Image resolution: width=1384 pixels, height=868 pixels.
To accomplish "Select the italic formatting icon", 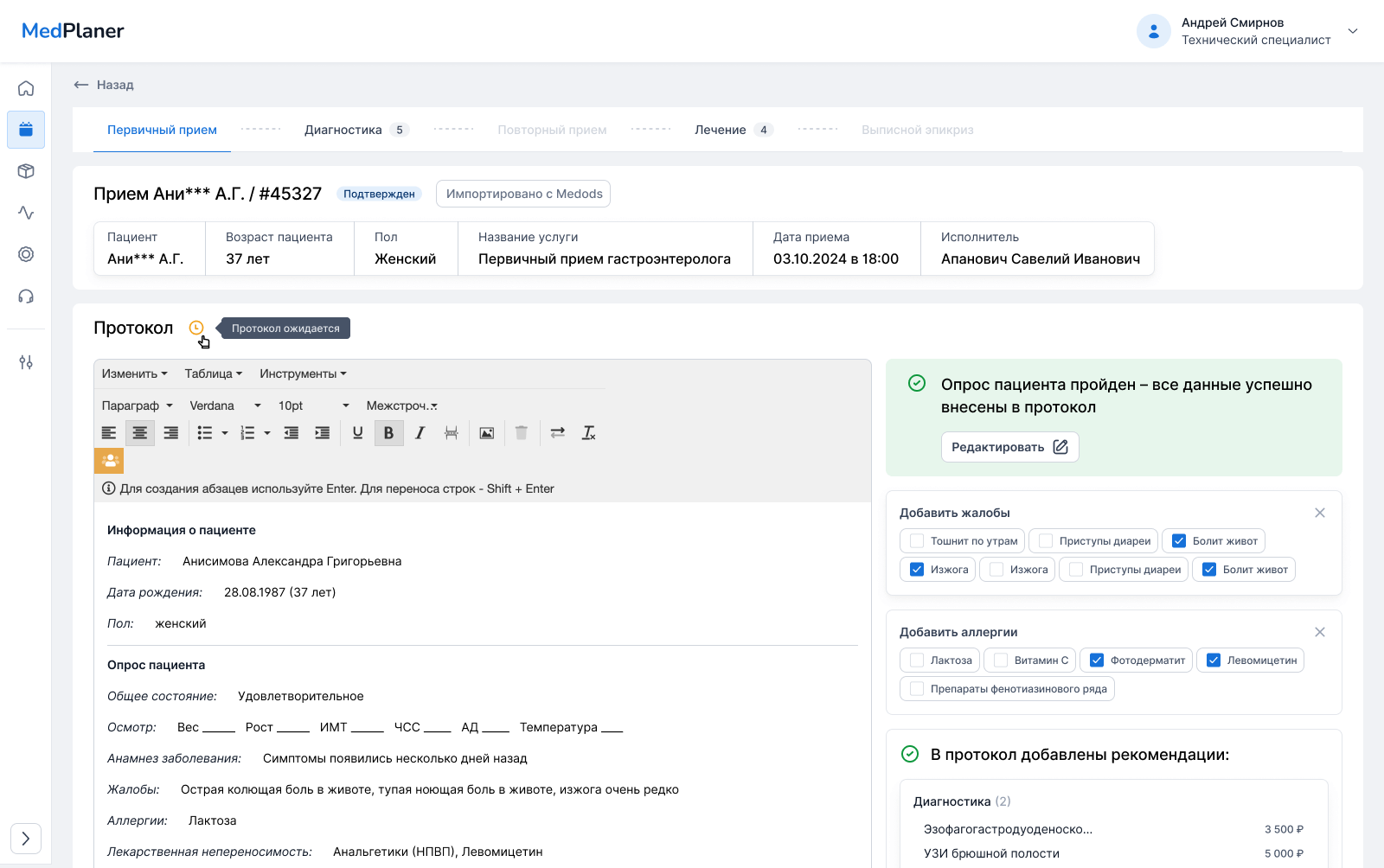I will pos(420,432).
